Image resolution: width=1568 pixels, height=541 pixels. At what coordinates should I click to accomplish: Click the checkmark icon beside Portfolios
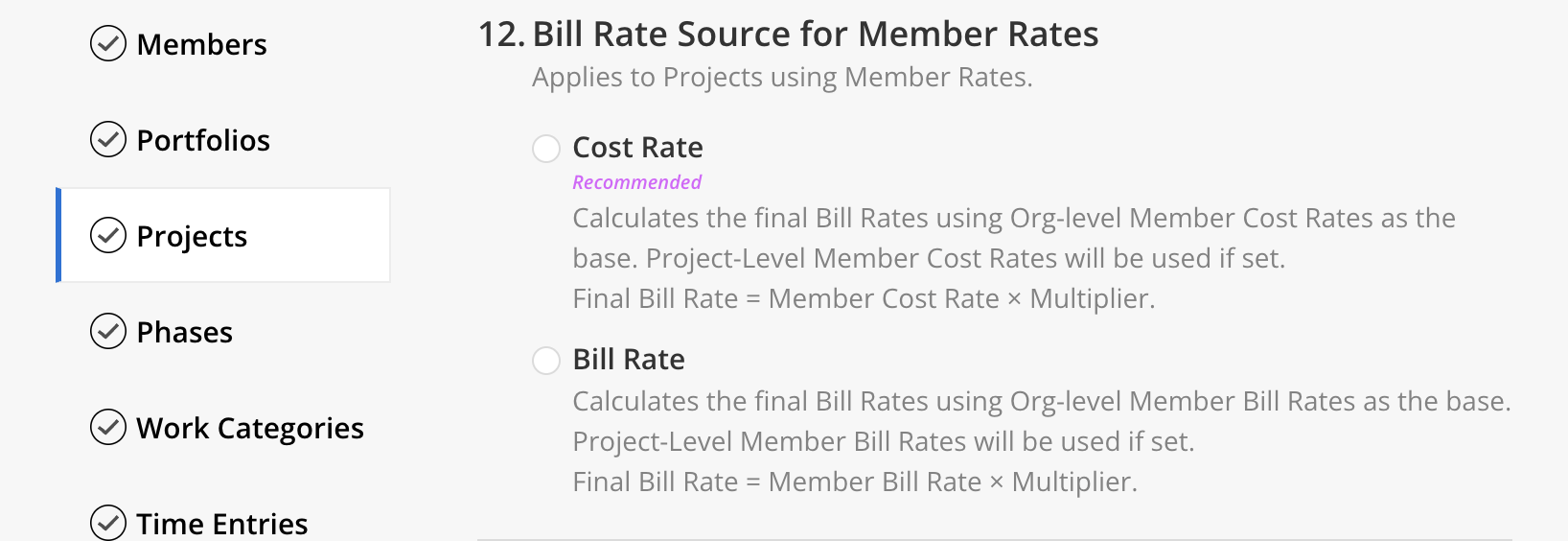(x=108, y=139)
